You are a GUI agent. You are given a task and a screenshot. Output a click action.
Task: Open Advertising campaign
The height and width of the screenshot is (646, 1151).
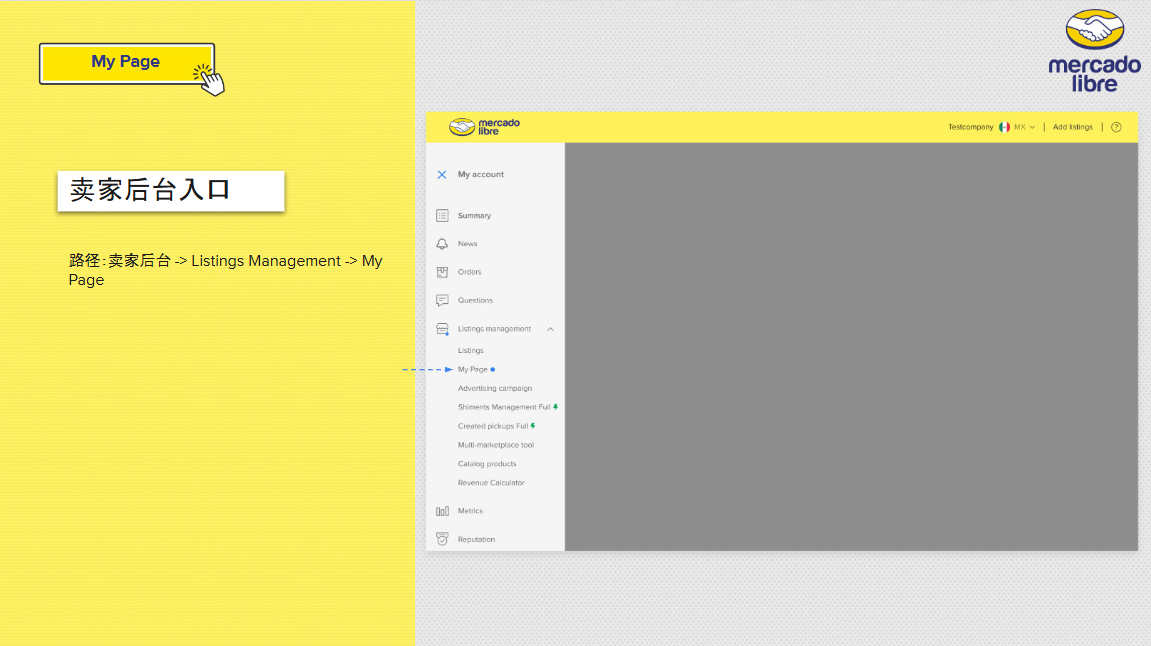[495, 388]
